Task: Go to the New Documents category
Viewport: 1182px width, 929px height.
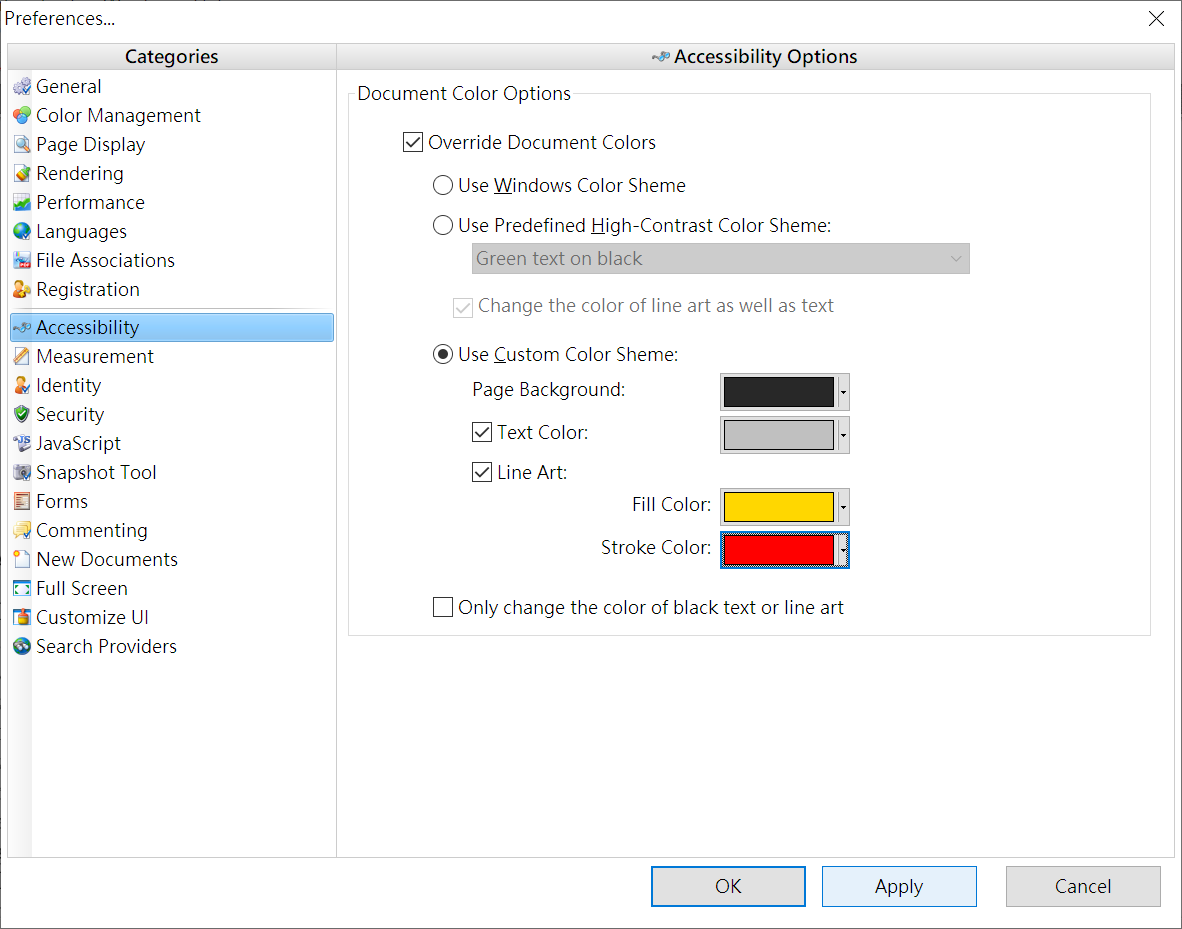Action: (22, 559)
